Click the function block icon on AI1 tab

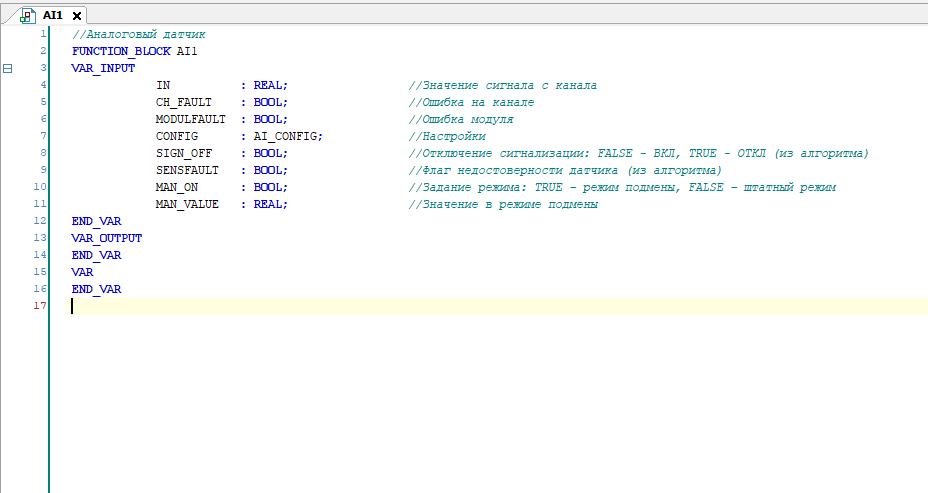pos(29,16)
